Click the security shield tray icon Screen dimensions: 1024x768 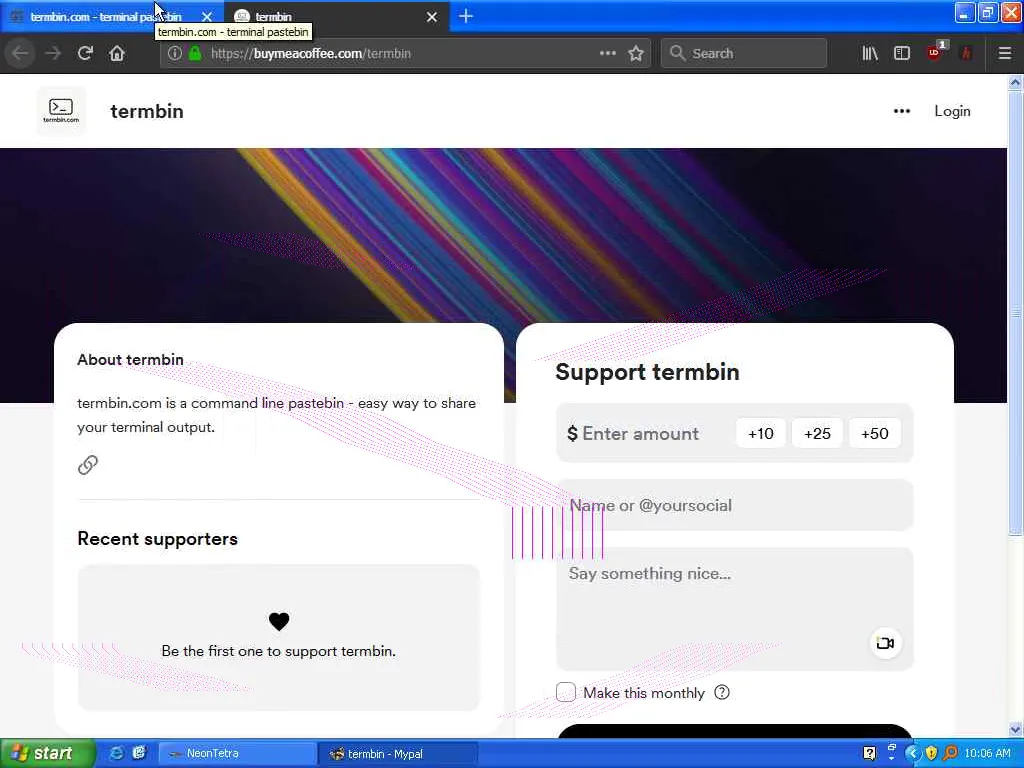pos(931,753)
